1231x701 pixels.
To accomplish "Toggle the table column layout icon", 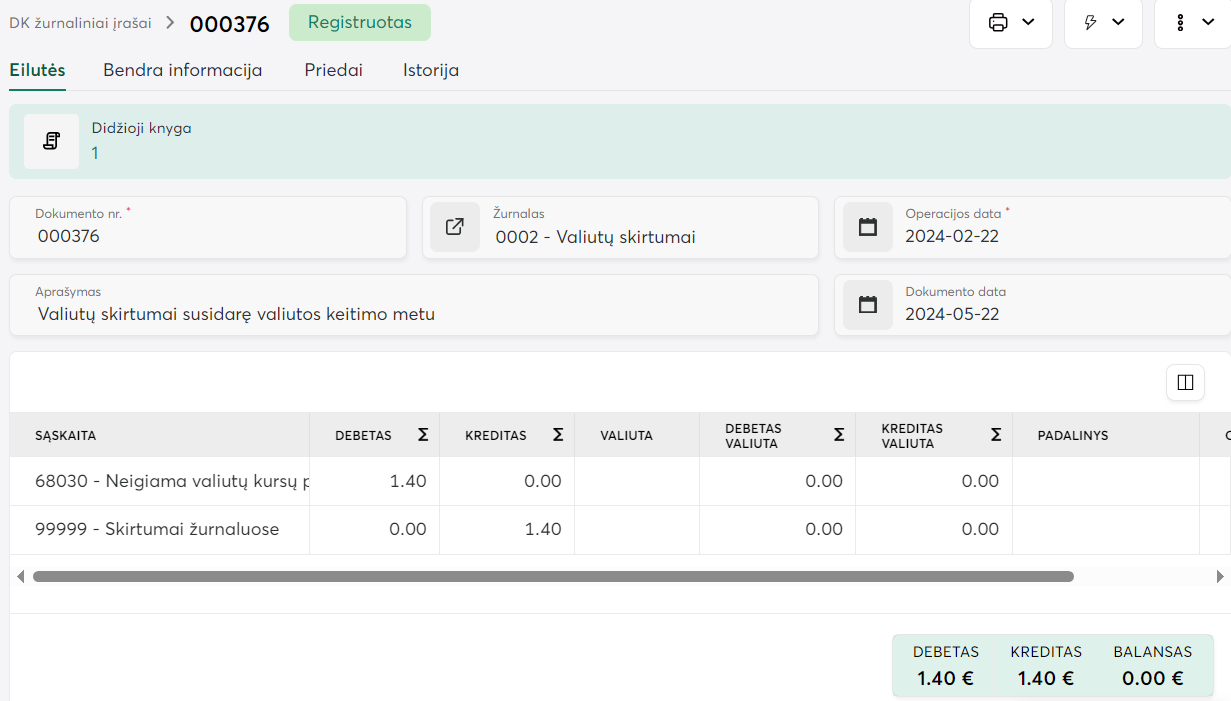I will 1185,382.
